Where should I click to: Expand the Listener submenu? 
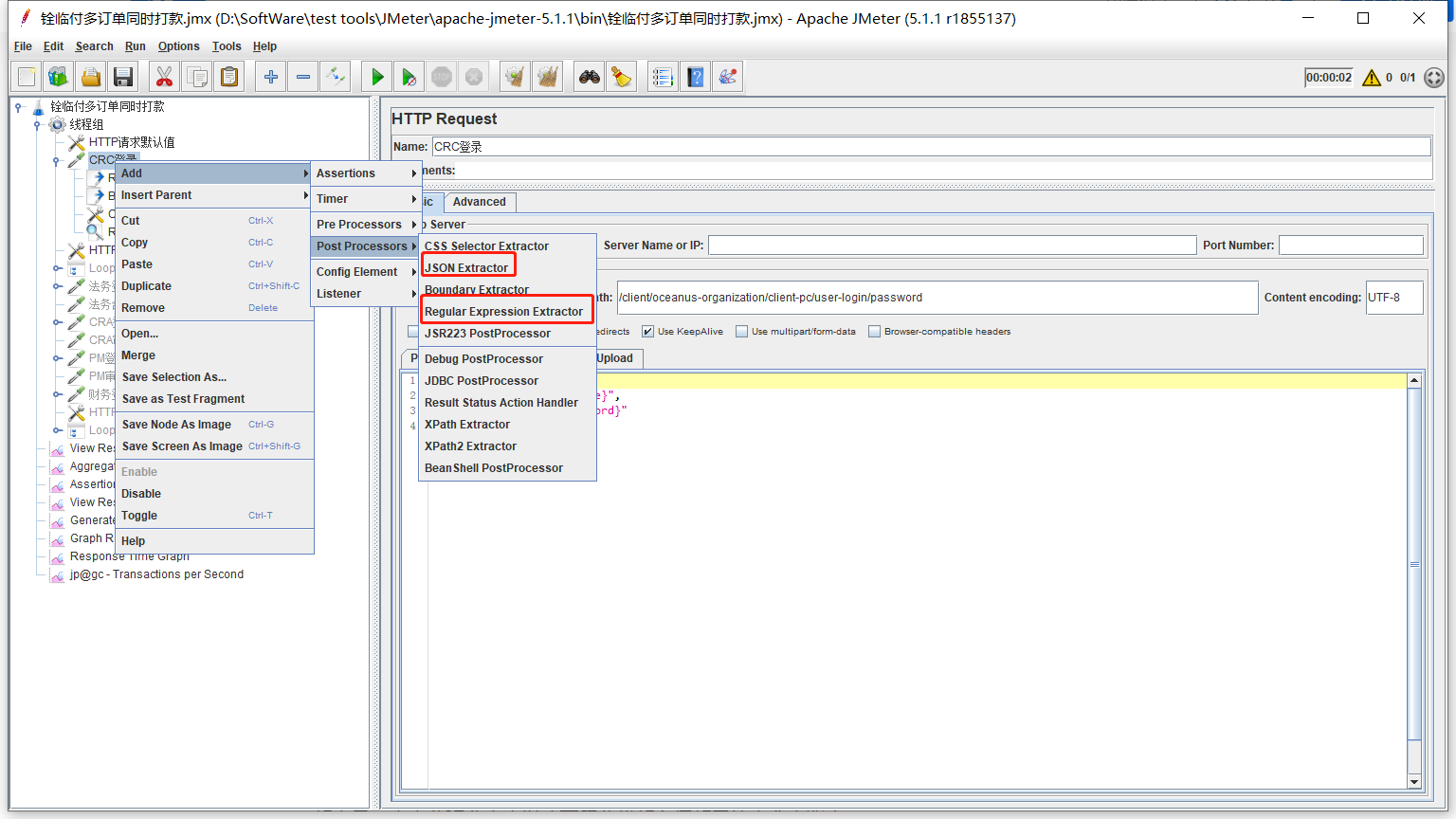pyautogui.click(x=366, y=294)
